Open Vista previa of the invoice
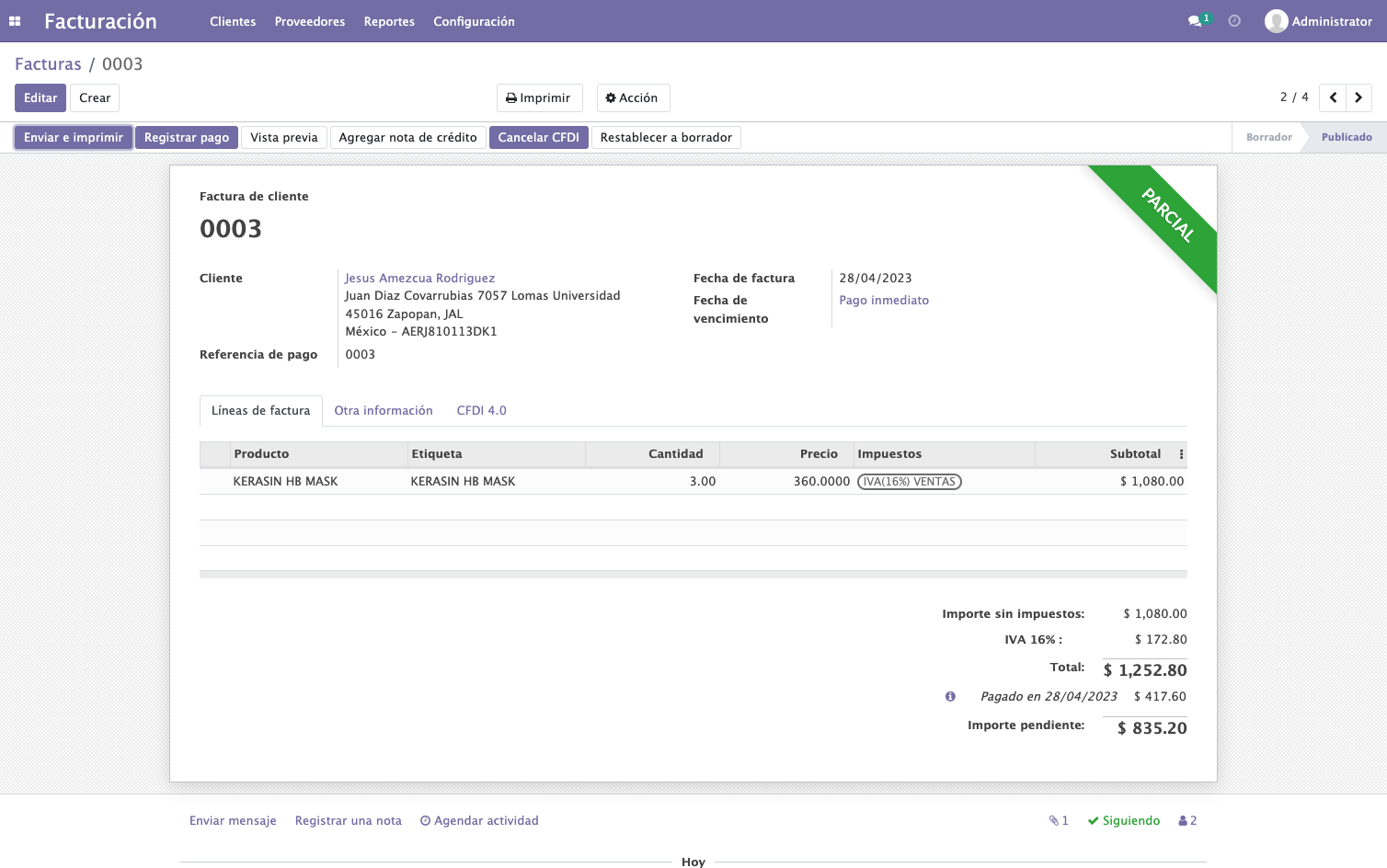Screen dimensions: 1387x868 [x=284, y=138]
